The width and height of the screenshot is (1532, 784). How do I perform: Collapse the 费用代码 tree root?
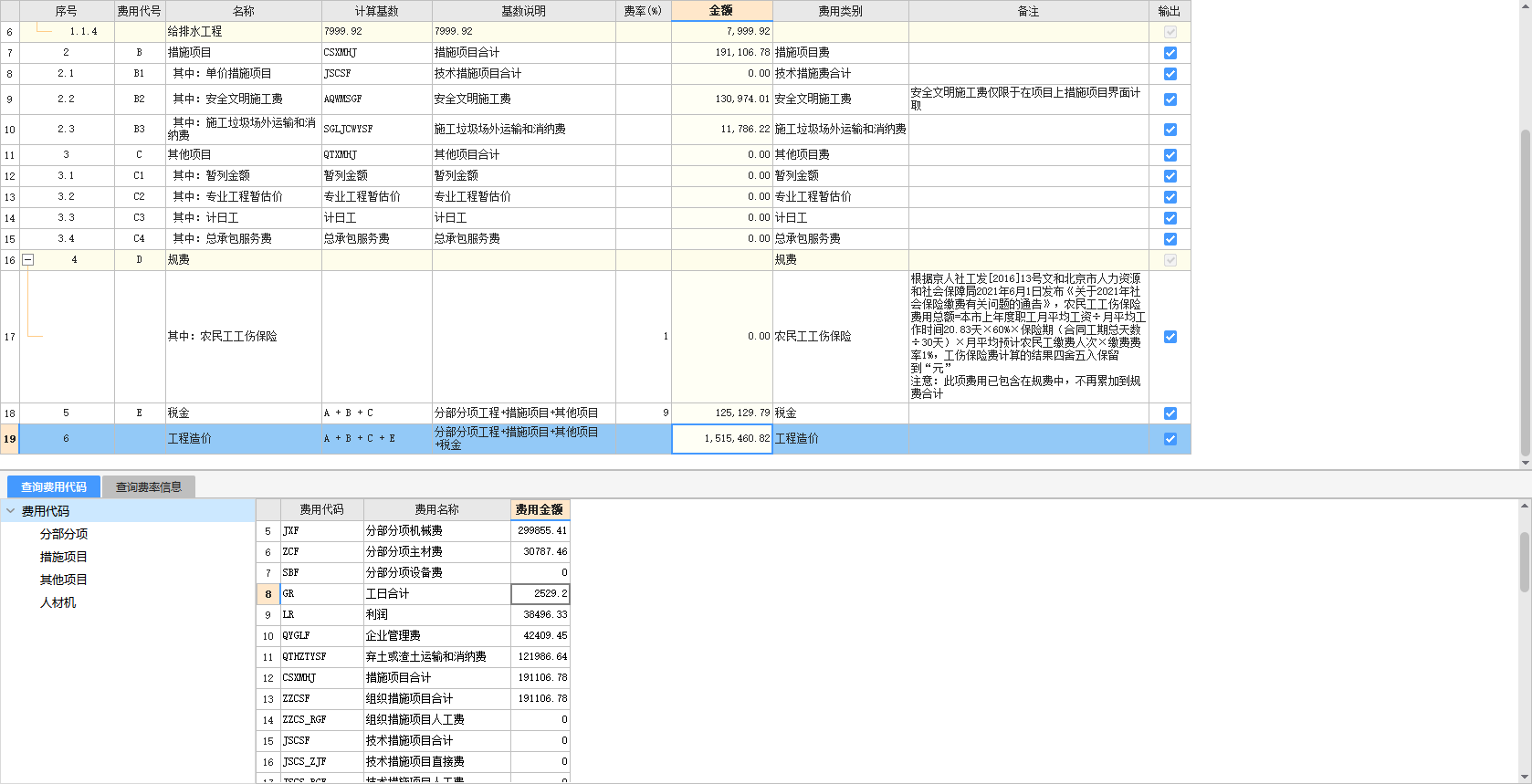tap(11, 511)
